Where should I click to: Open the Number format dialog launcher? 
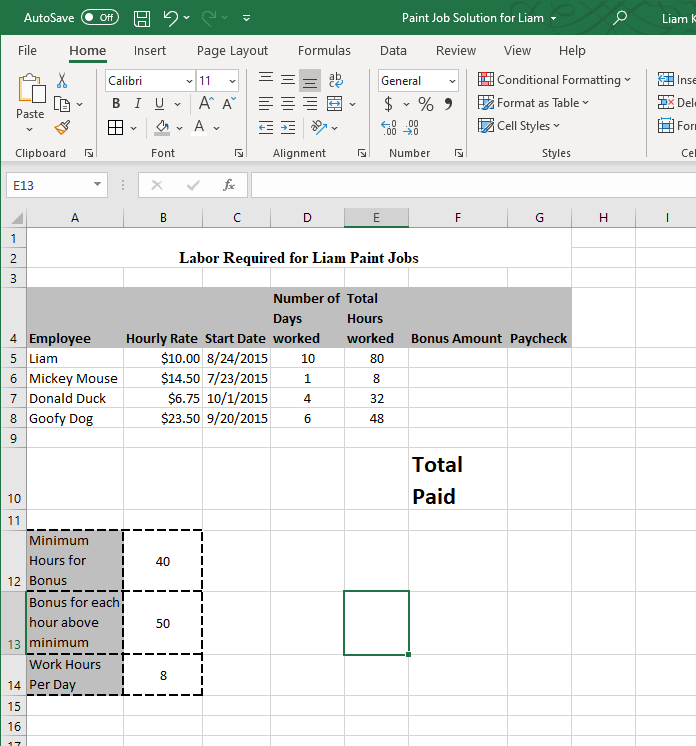(459, 153)
